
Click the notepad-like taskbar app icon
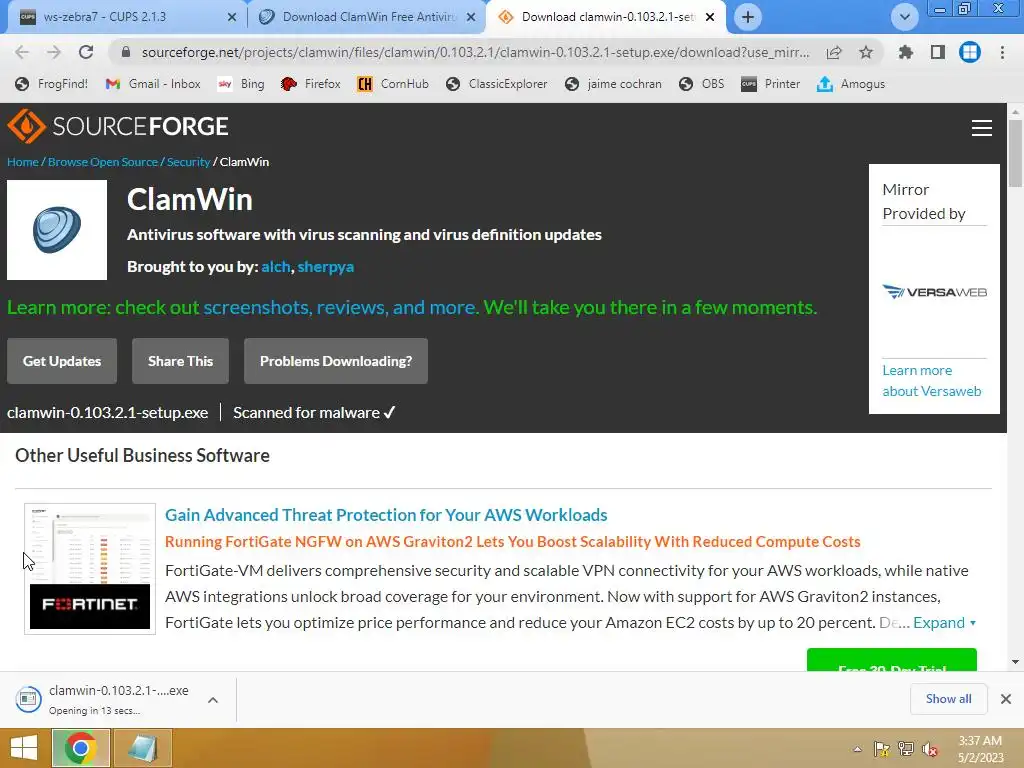tap(143, 748)
